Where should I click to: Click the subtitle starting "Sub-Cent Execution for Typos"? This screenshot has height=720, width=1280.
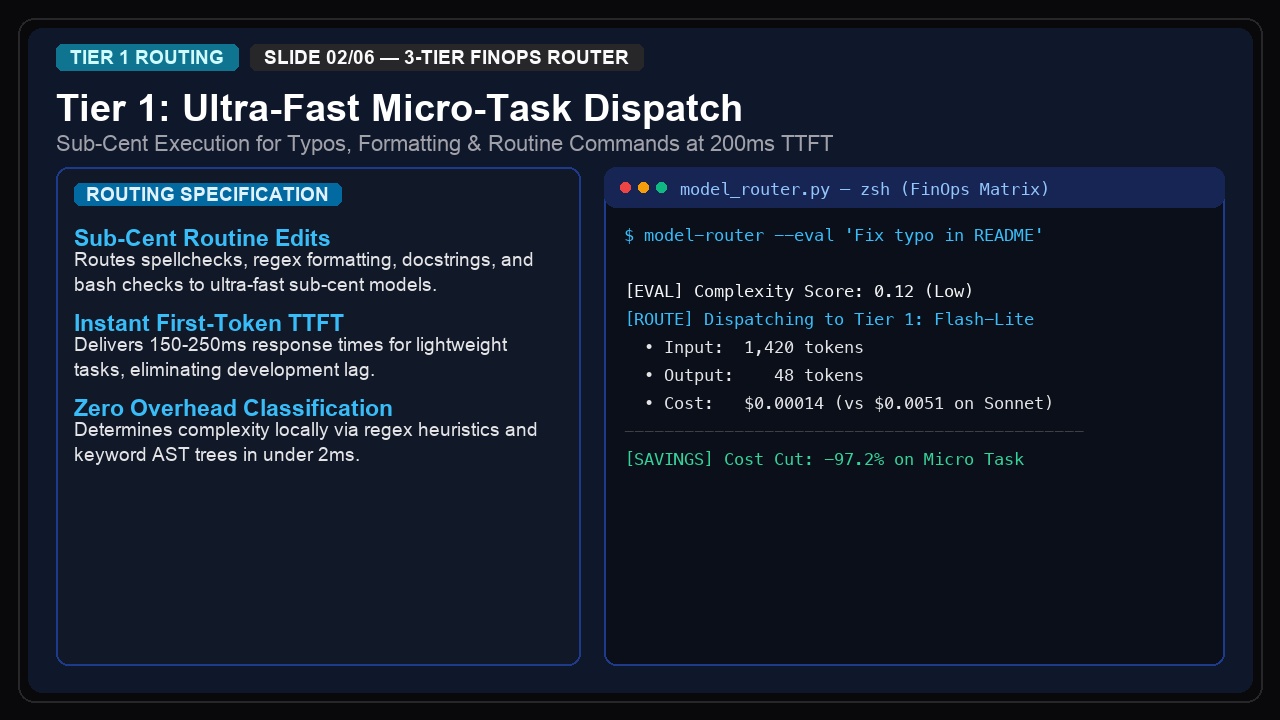445,143
